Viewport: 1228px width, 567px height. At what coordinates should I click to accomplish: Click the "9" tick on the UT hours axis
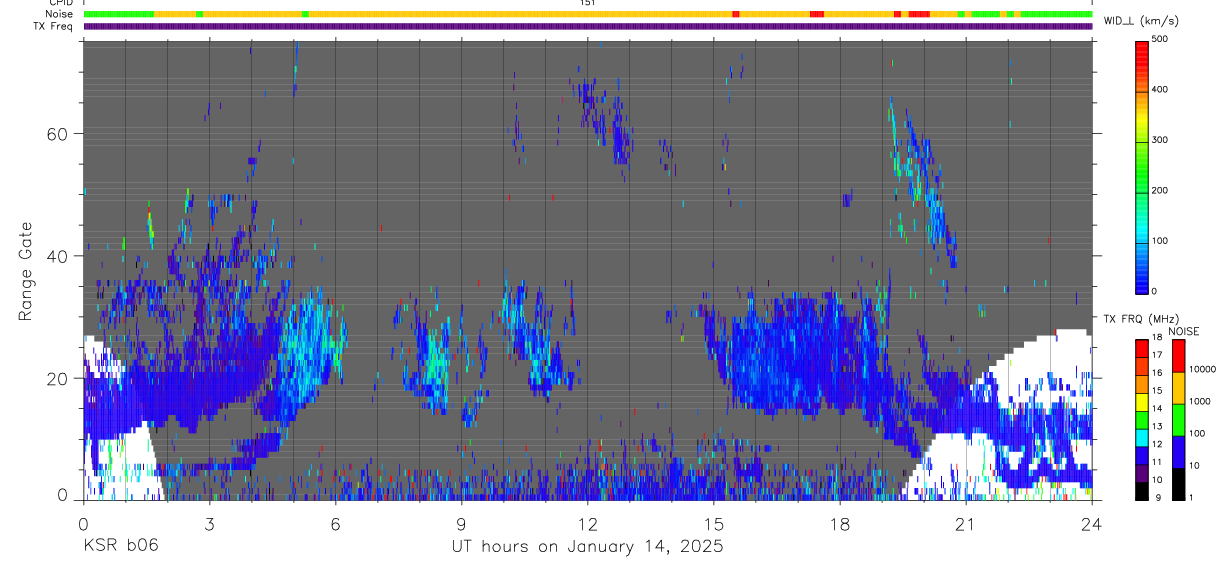tap(461, 523)
